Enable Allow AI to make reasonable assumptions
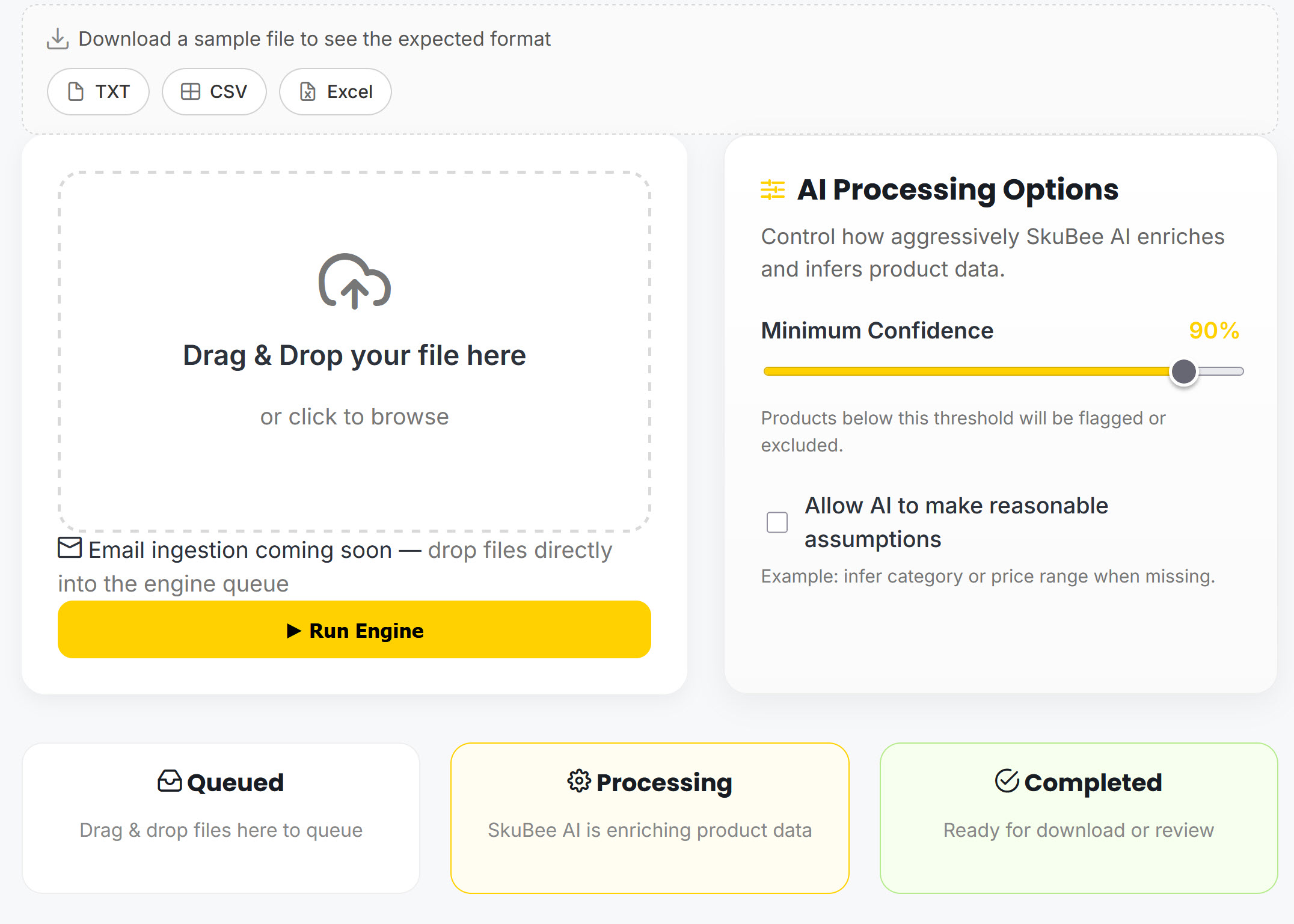The image size is (1294, 924). click(x=777, y=522)
